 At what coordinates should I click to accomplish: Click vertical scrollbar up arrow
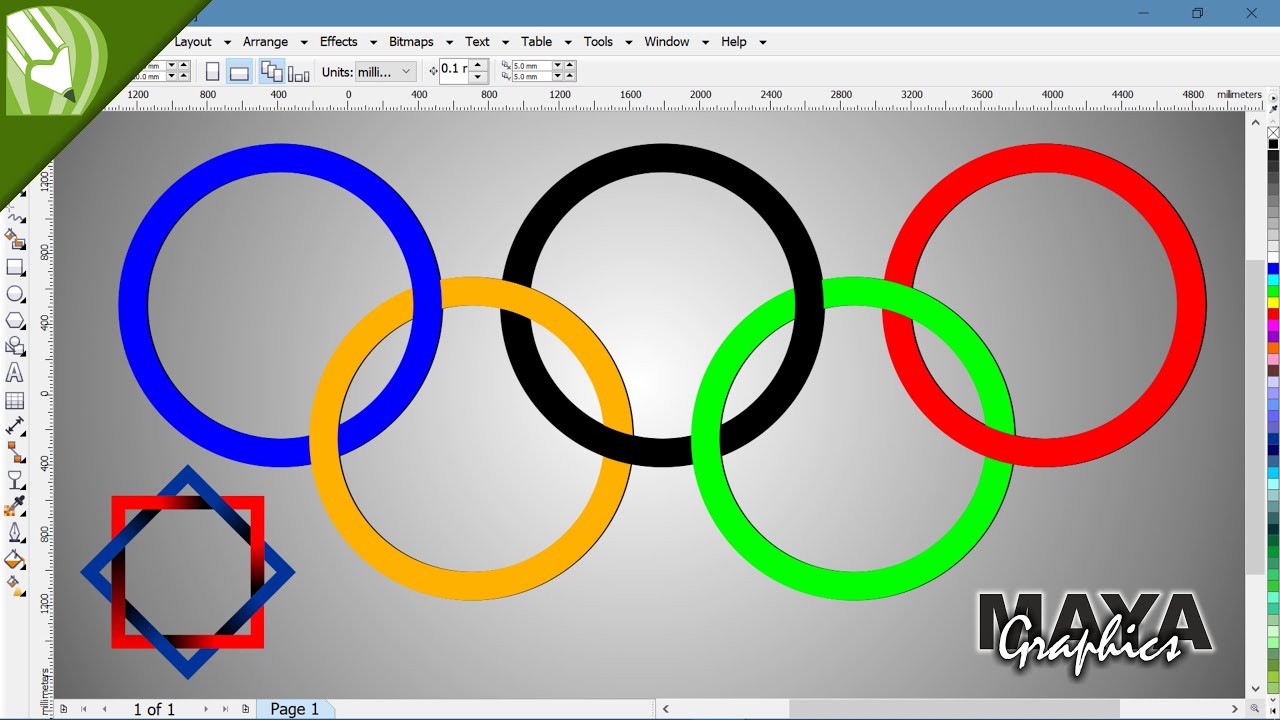click(x=1255, y=121)
